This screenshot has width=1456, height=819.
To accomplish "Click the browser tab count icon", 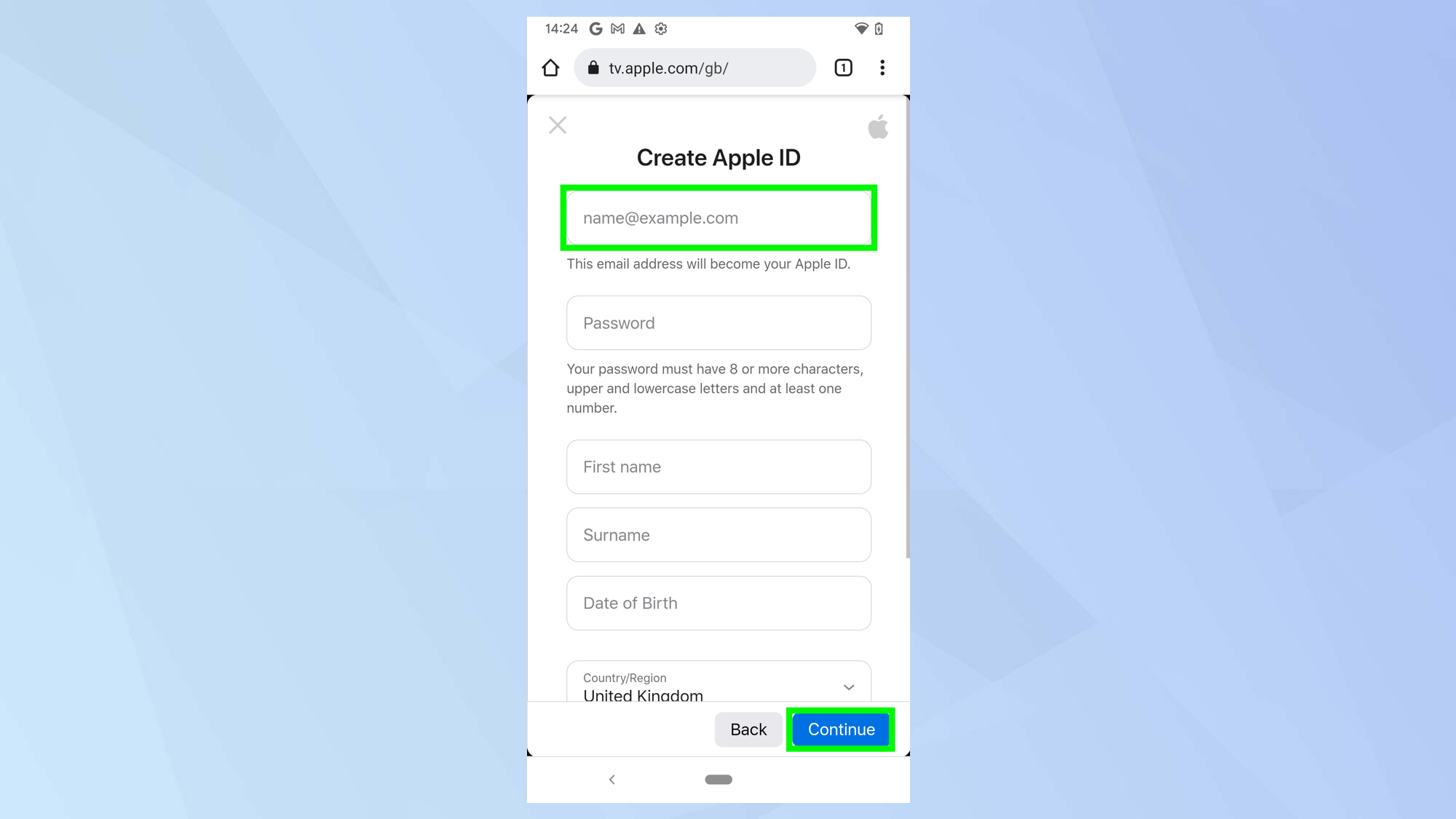I will pyautogui.click(x=843, y=67).
